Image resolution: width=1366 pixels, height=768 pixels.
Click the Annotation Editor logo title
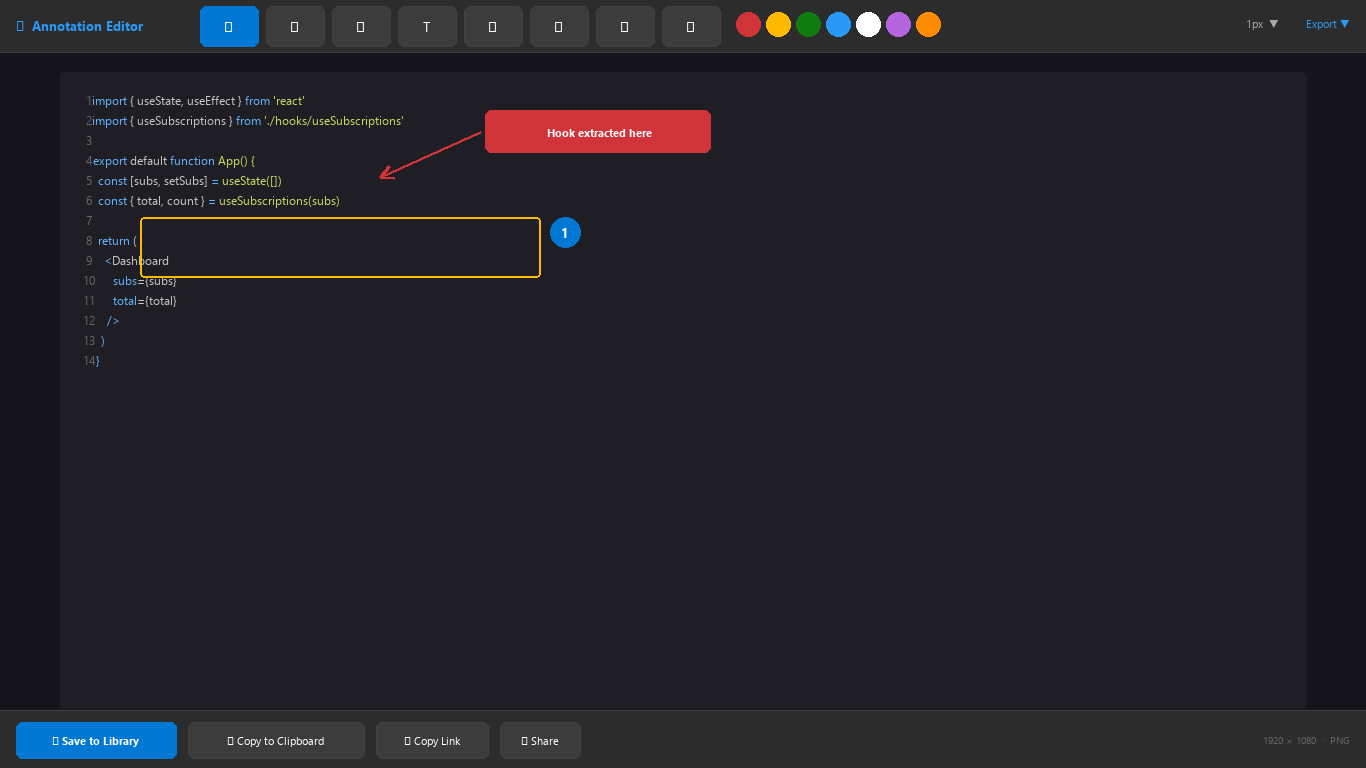click(x=80, y=26)
